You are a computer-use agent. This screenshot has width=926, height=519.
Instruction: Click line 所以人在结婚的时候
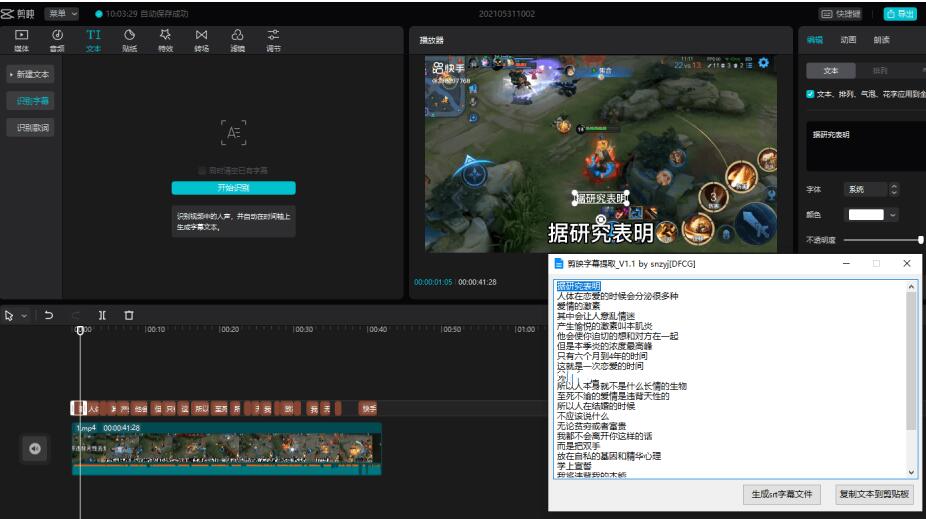pyautogui.click(x=596, y=406)
